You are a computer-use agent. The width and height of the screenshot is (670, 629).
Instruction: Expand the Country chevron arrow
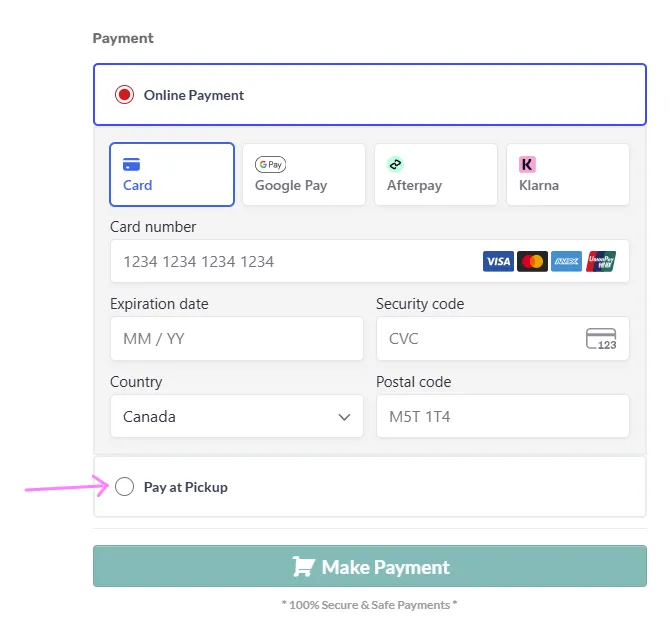point(344,417)
